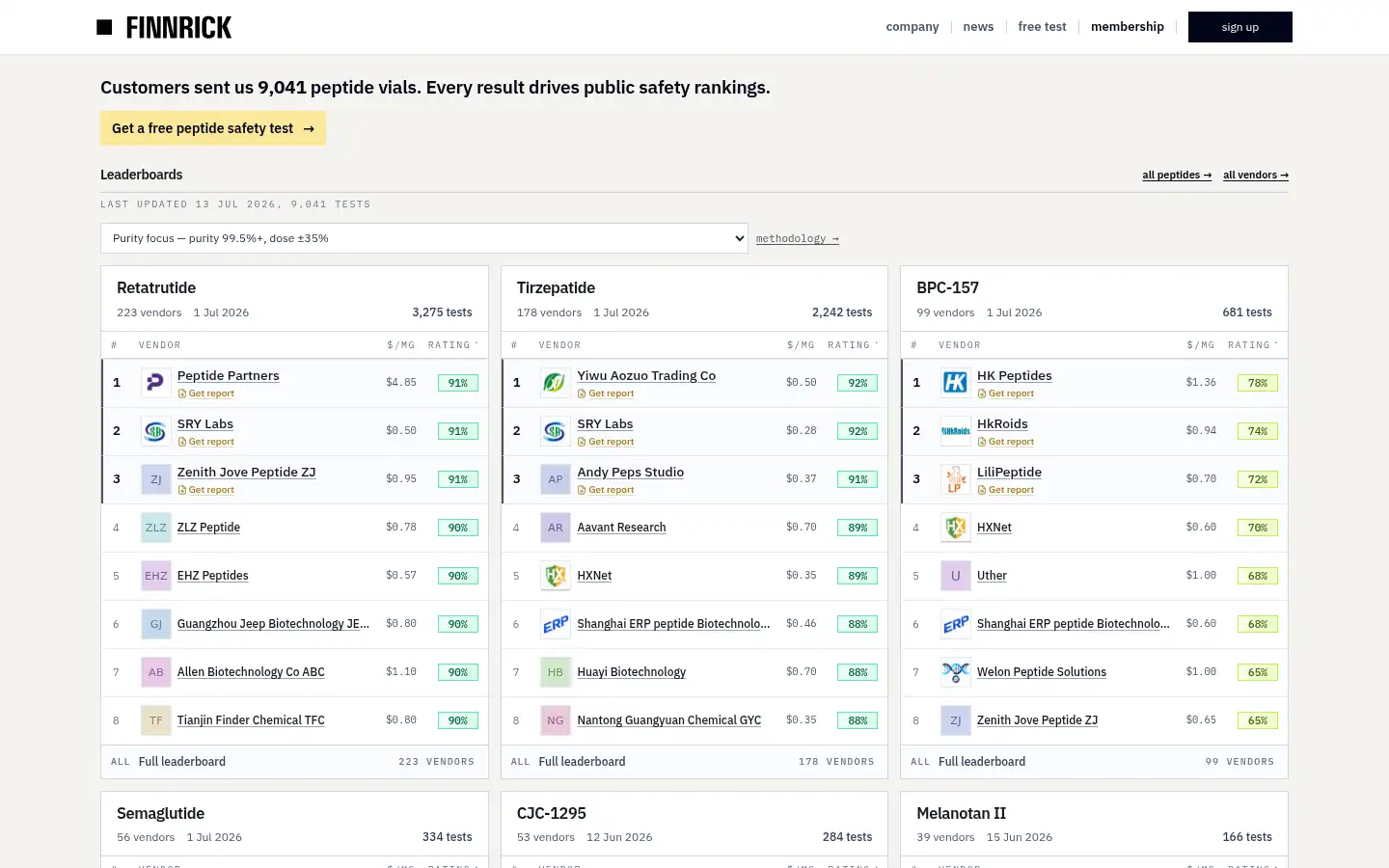Follow the all peptides link
This screenshot has height=868, width=1389.
pos(1177,176)
